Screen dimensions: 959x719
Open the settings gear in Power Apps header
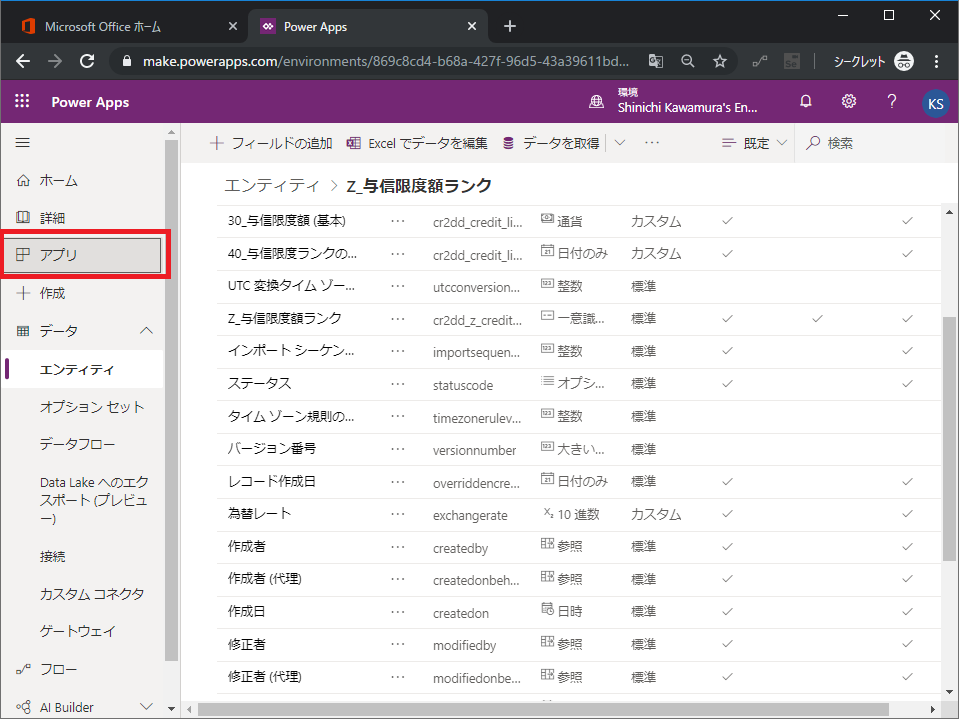pos(848,101)
